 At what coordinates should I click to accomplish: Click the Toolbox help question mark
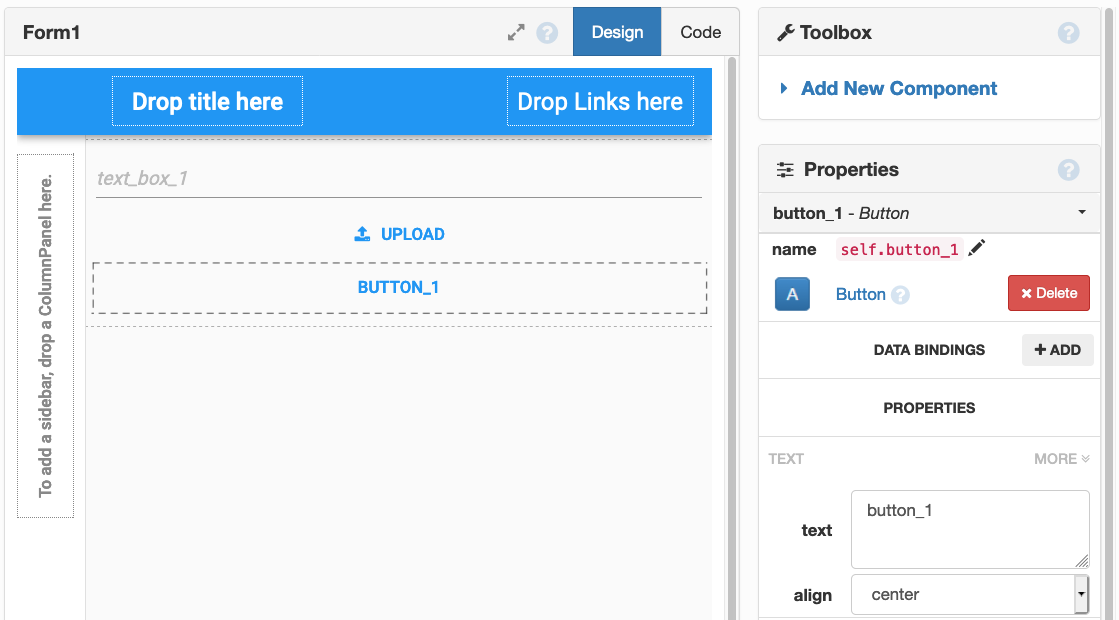[1068, 32]
